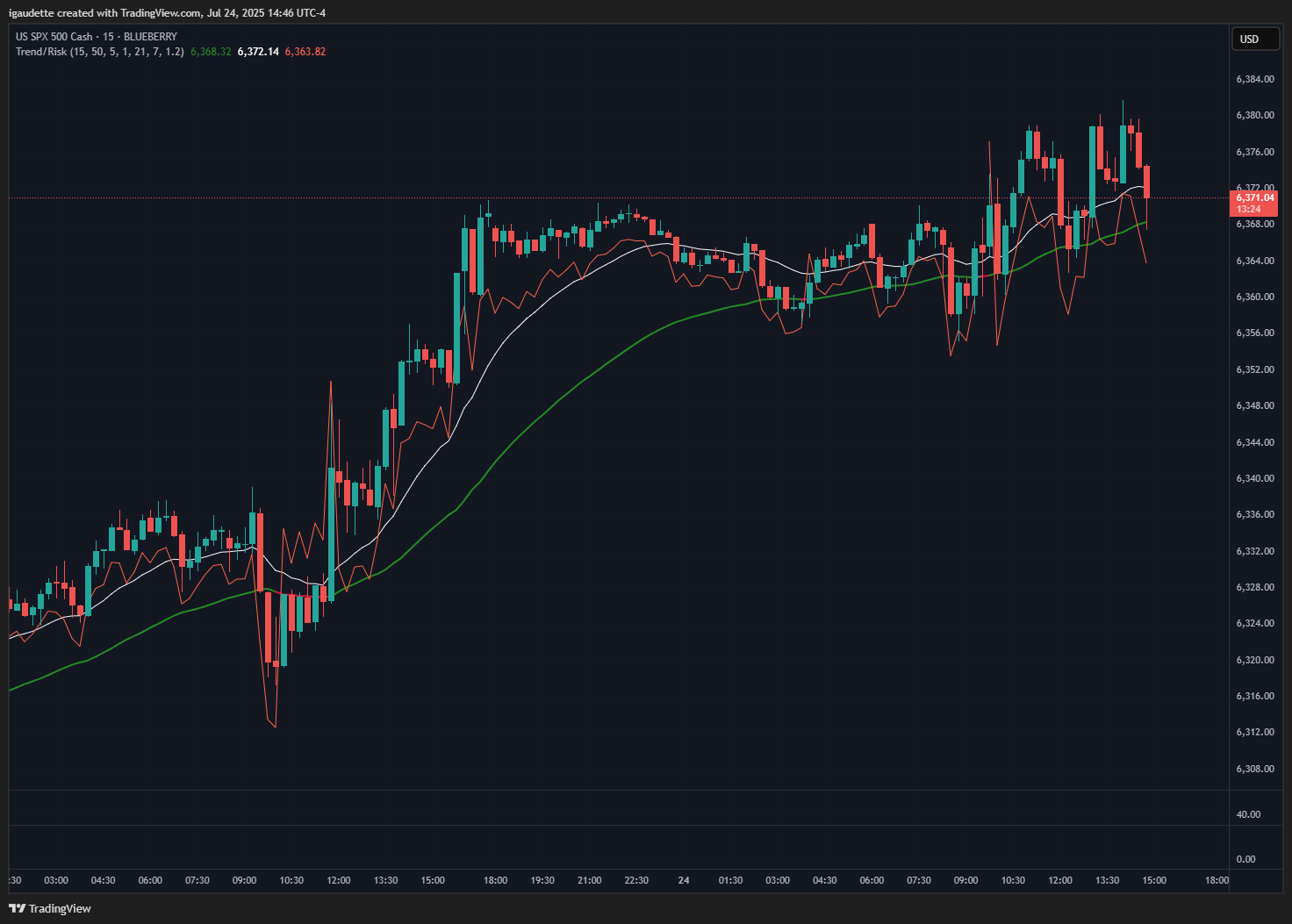The width and height of the screenshot is (1292, 924).
Task: Click the 6,308.00 price axis label
Action: point(1255,770)
